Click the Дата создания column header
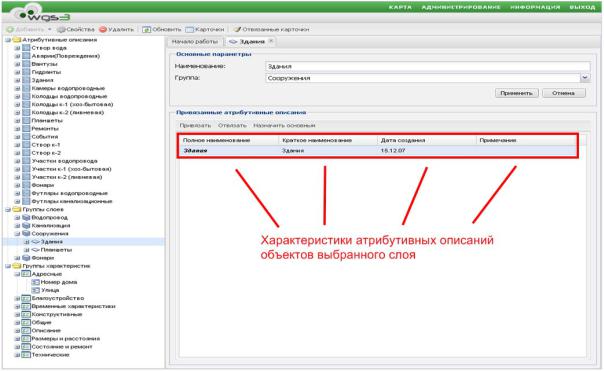 [x=427, y=140]
